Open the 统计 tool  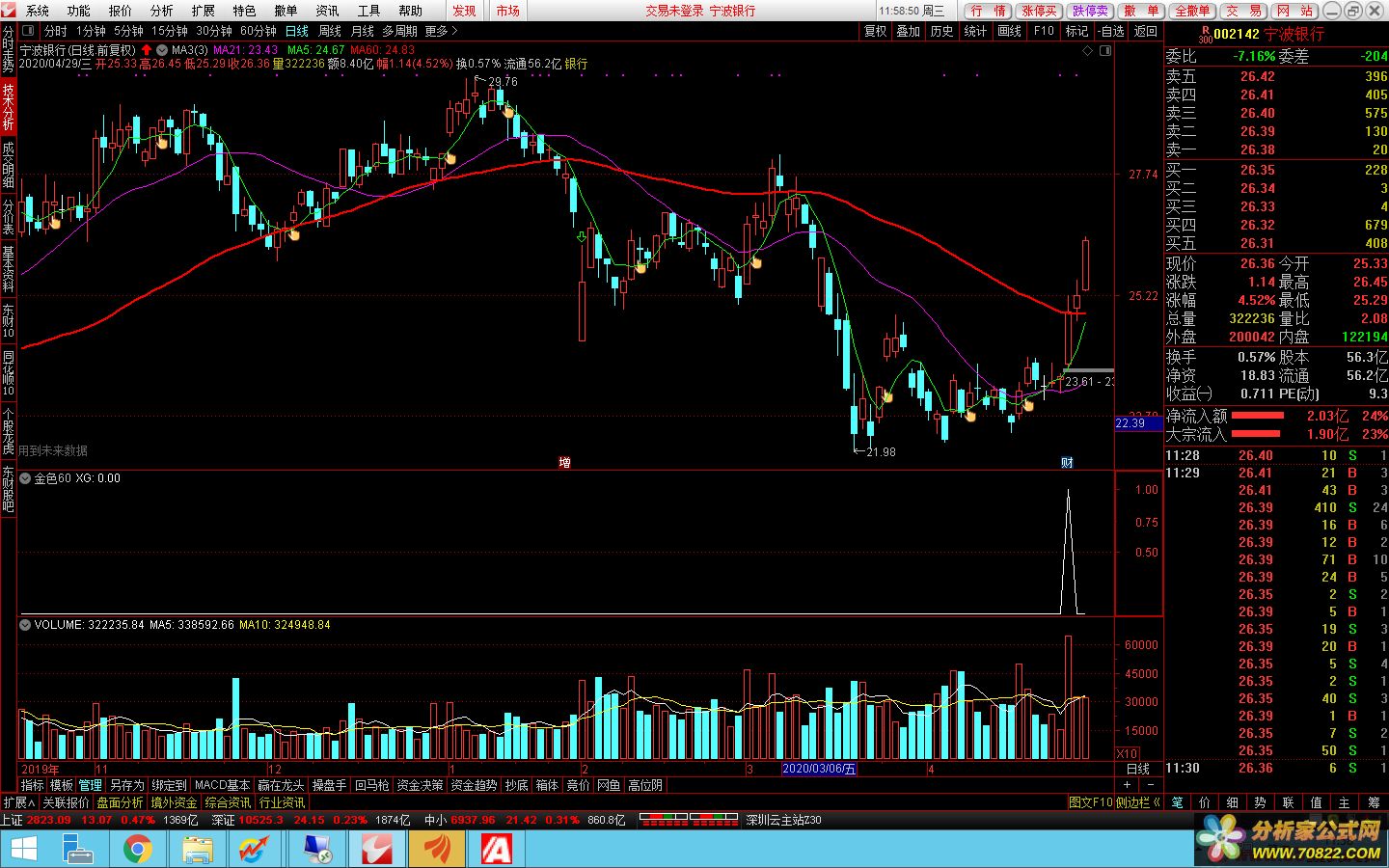(976, 31)
